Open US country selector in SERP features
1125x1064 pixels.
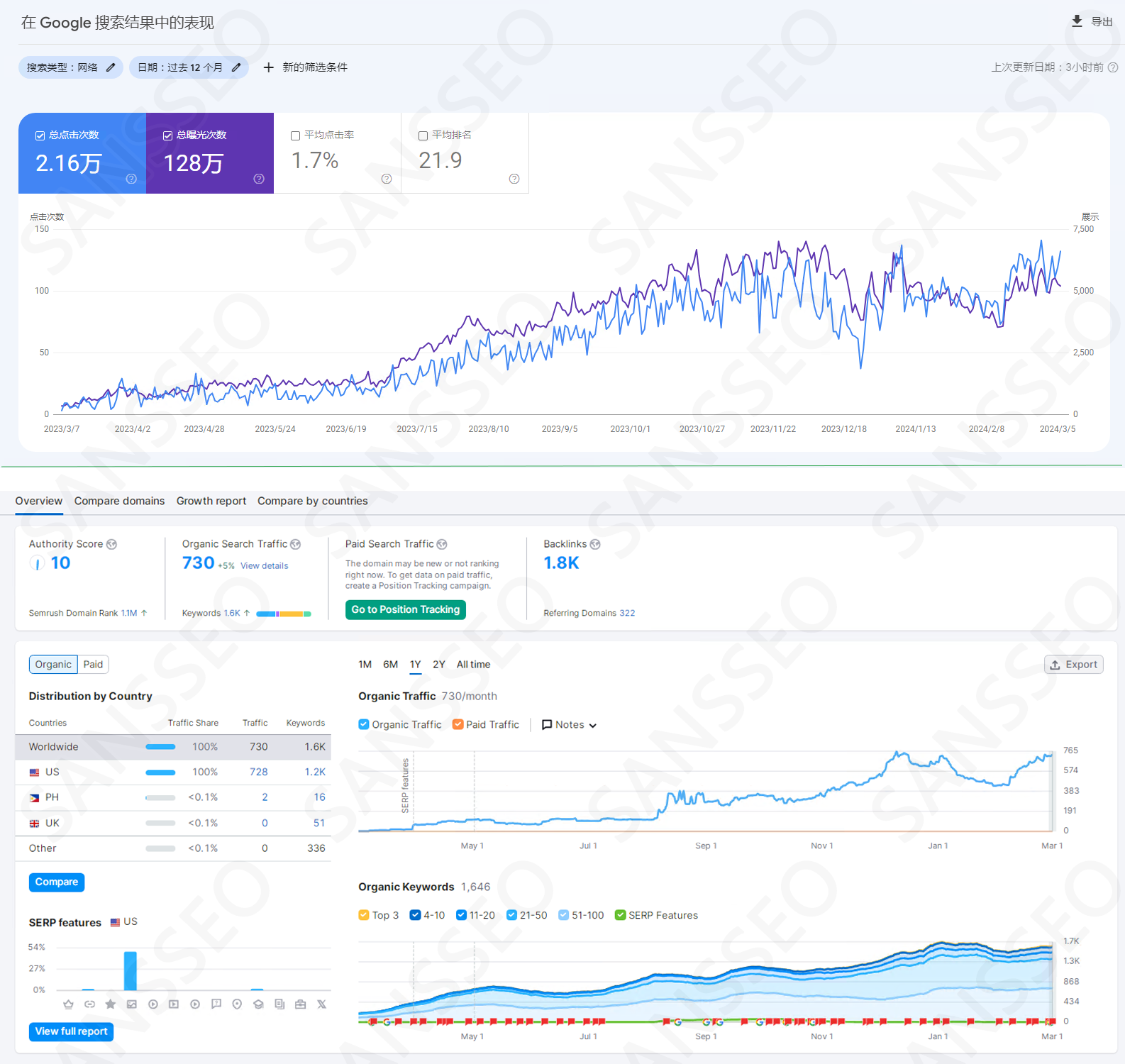(124, 922)
